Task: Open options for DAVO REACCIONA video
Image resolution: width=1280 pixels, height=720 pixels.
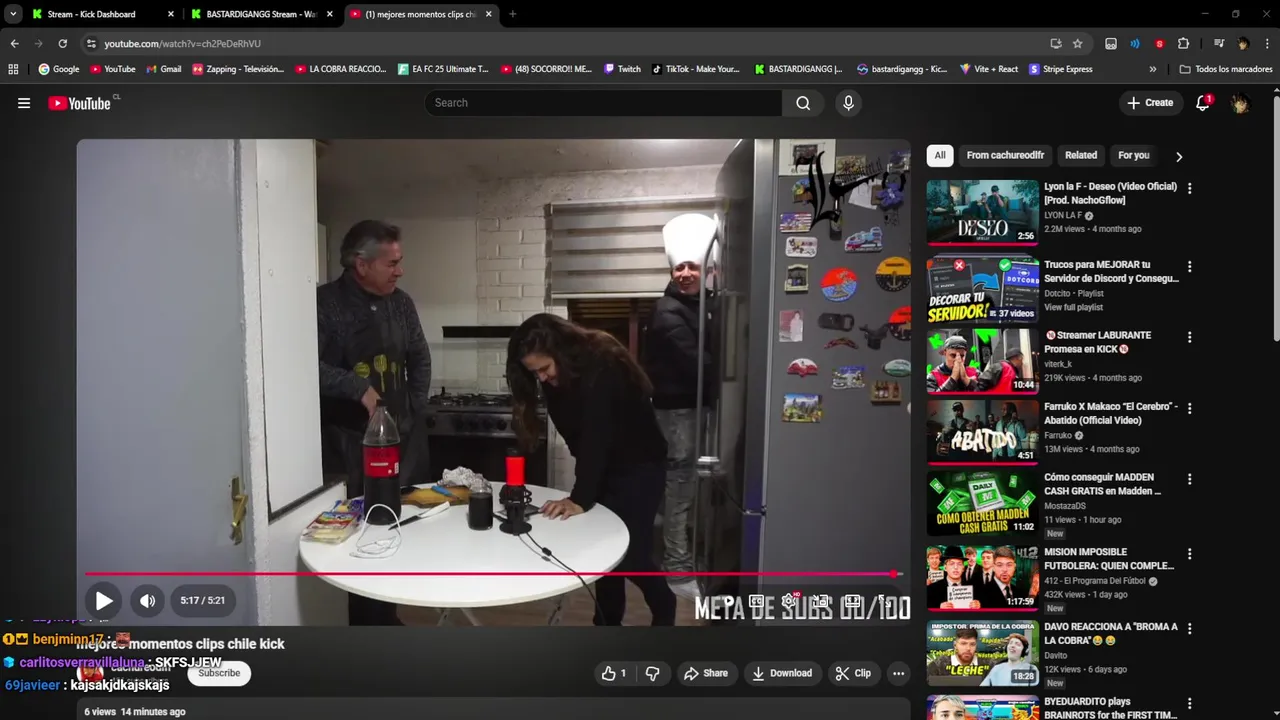Action: click(1189, 629)
